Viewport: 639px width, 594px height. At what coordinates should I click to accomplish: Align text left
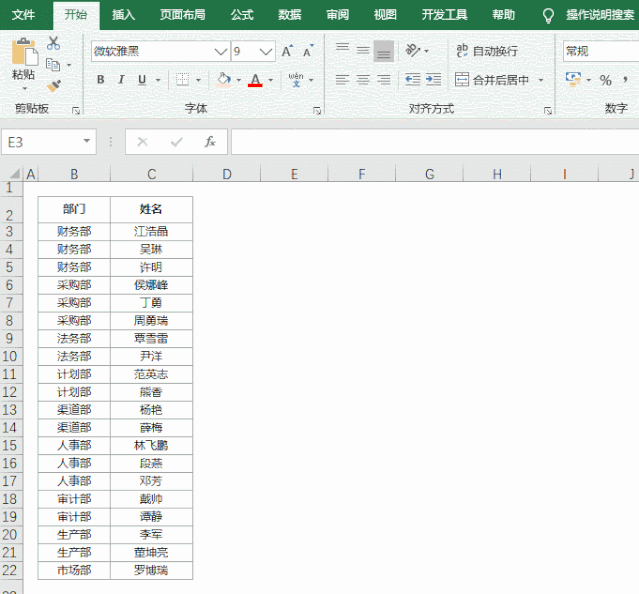(342, 79)
